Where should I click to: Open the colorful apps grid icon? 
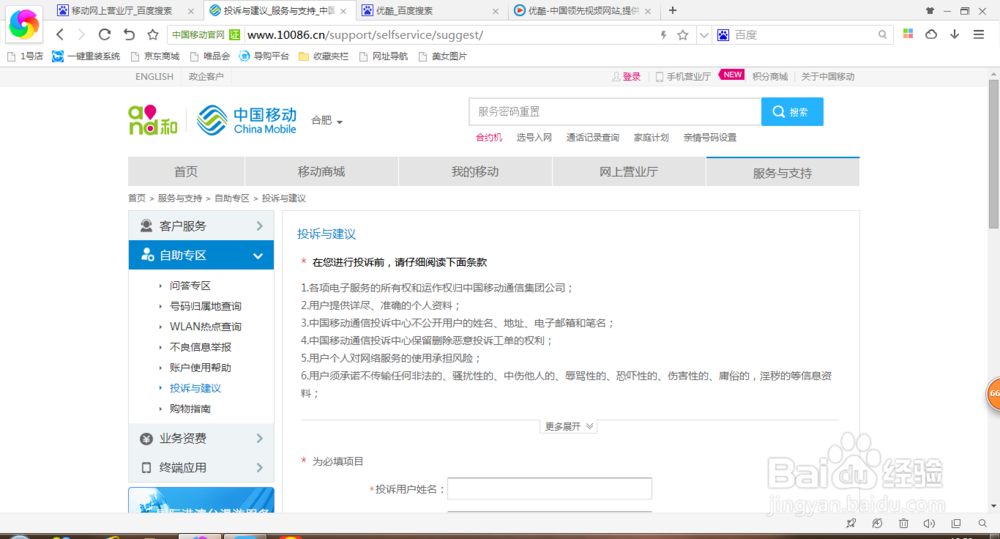click(908, 34)
